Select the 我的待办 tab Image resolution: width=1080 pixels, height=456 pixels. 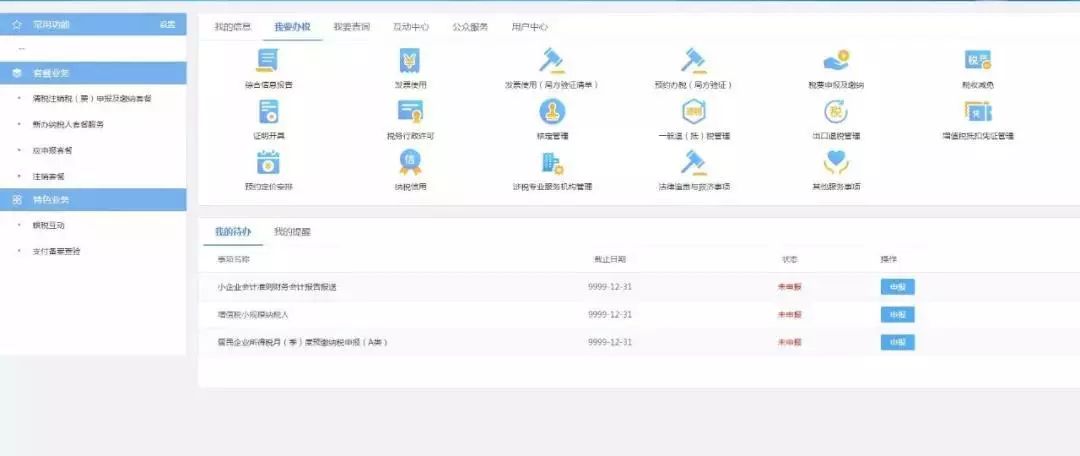233,231
